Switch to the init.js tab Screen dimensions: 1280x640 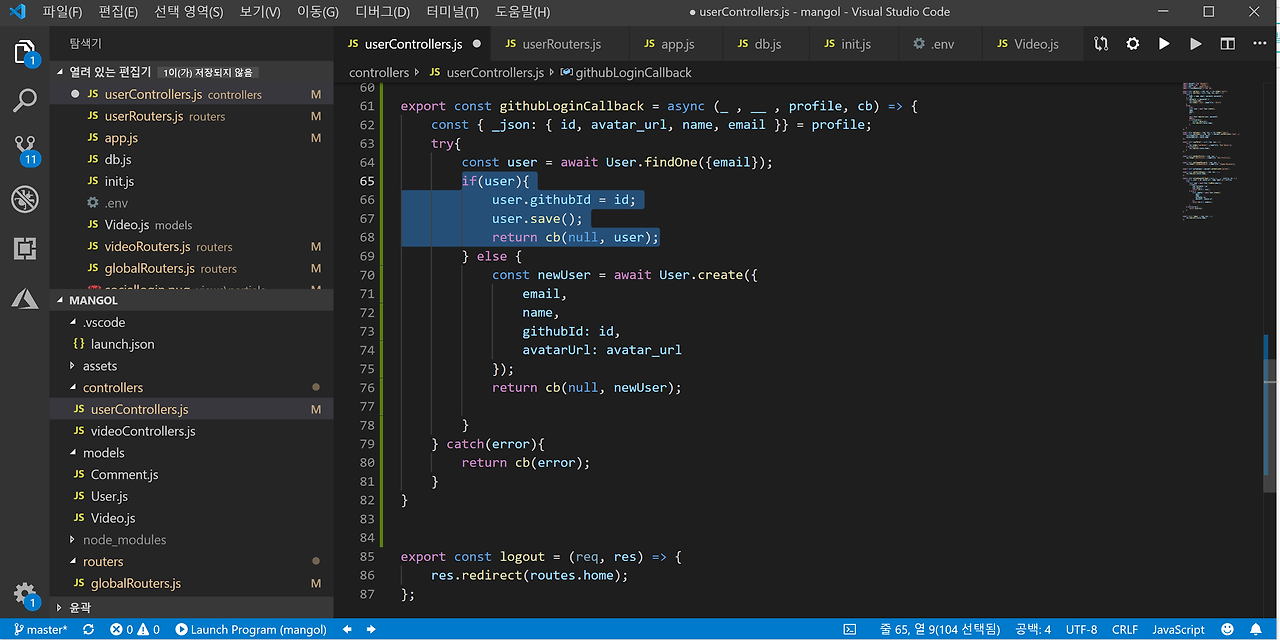coord(856,44)
